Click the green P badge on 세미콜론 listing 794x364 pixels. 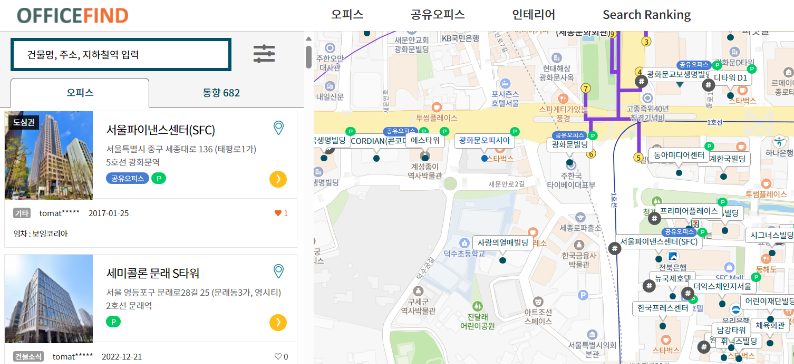[113, 321]
